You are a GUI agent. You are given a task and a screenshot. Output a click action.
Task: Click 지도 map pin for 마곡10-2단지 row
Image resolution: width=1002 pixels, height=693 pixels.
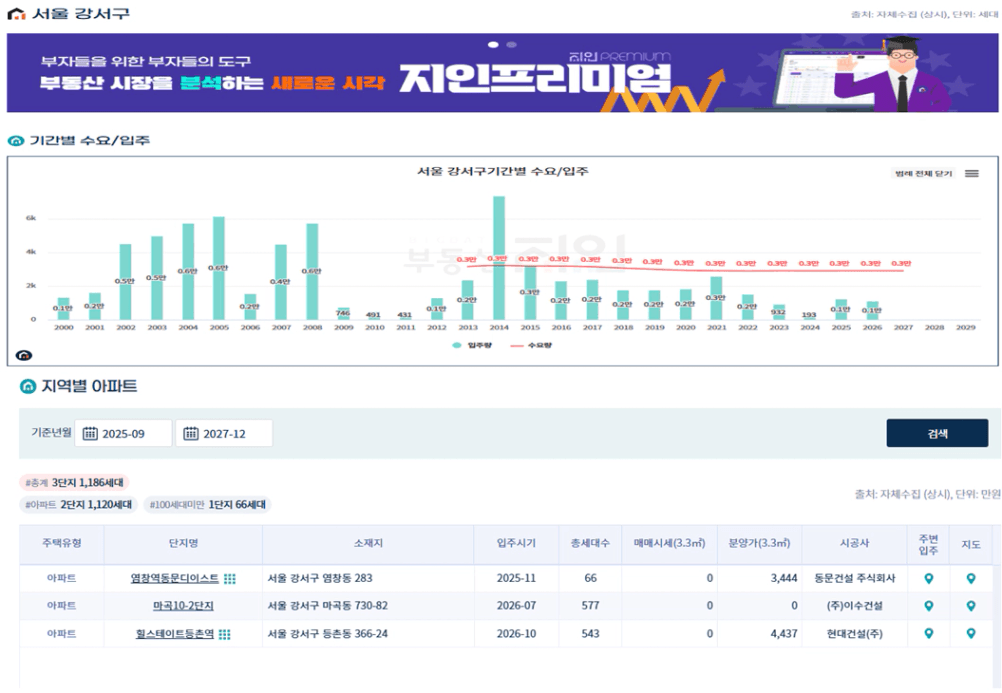pos(971,606)
